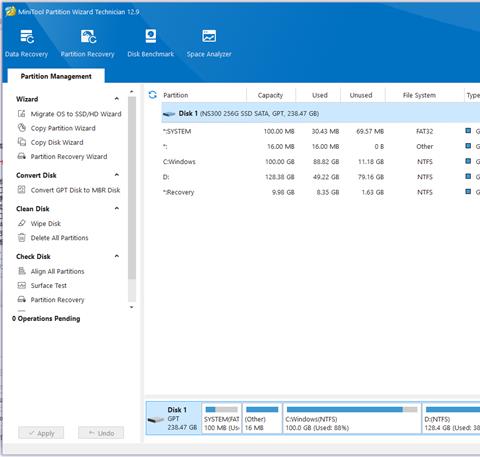
Task: Refresh the partition list with the reload icon
Action: point(153,95)
